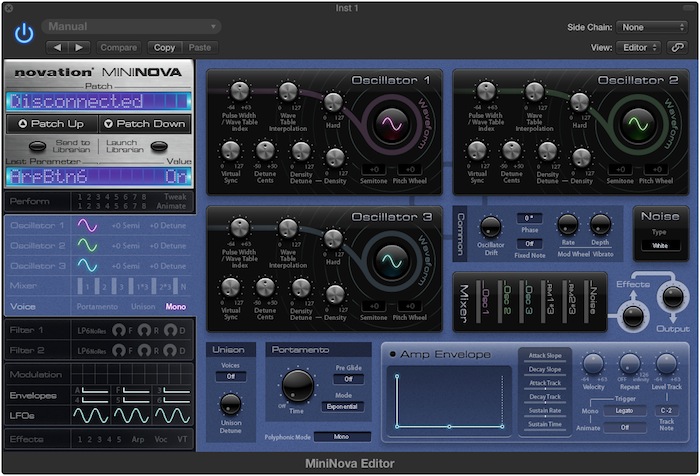Open the View Editor dropdown
The image size is (700, 476).
(640, 47)
